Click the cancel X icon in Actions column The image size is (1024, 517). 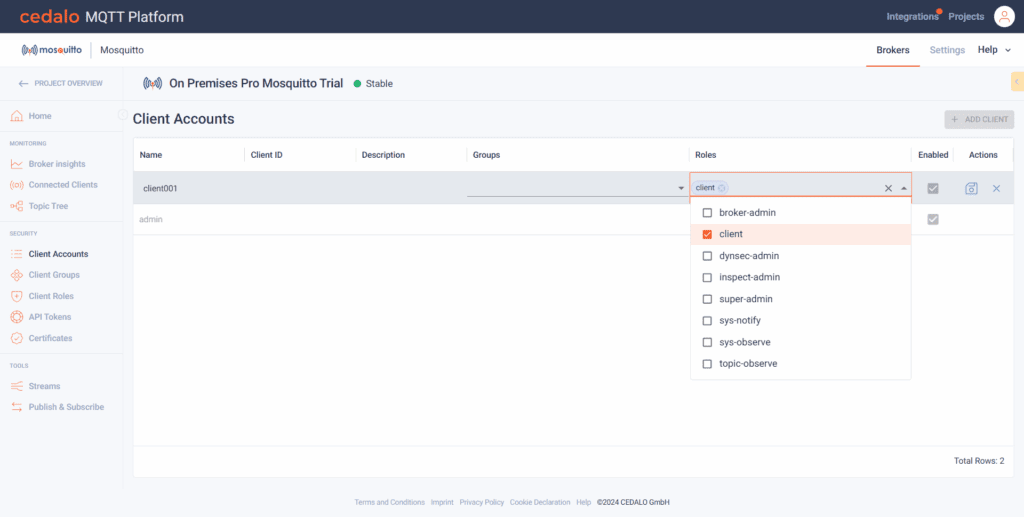coord(996,188)
